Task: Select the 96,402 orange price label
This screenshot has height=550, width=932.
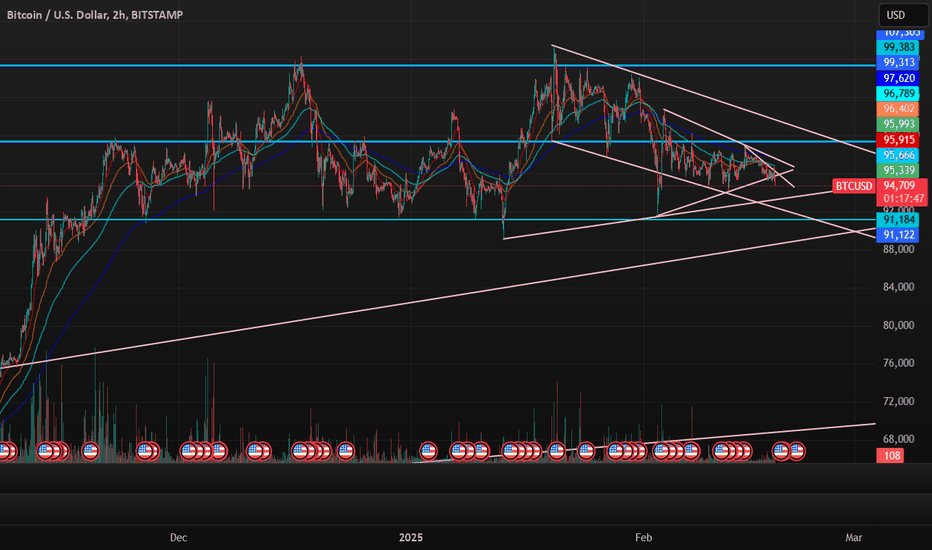Action: [x=898, y=109]
